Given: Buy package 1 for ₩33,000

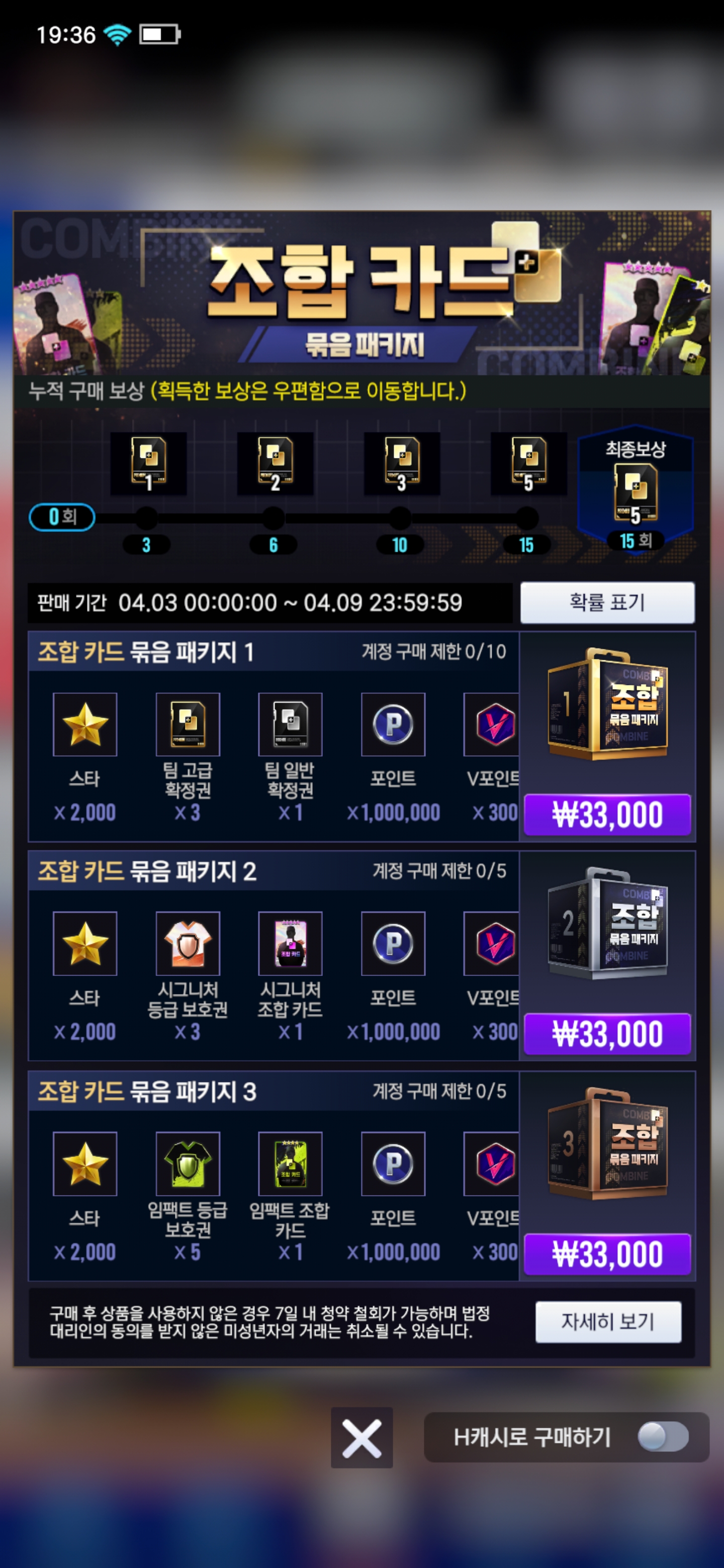Looking at the screenshot, I should (607, 815).
